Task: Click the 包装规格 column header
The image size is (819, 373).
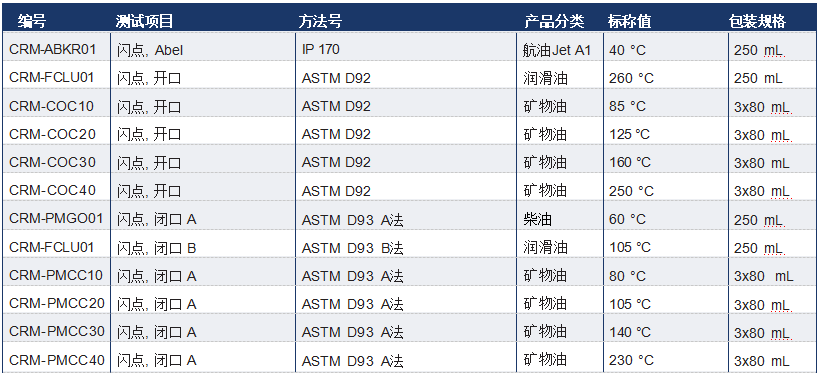Action: point(757,21)
